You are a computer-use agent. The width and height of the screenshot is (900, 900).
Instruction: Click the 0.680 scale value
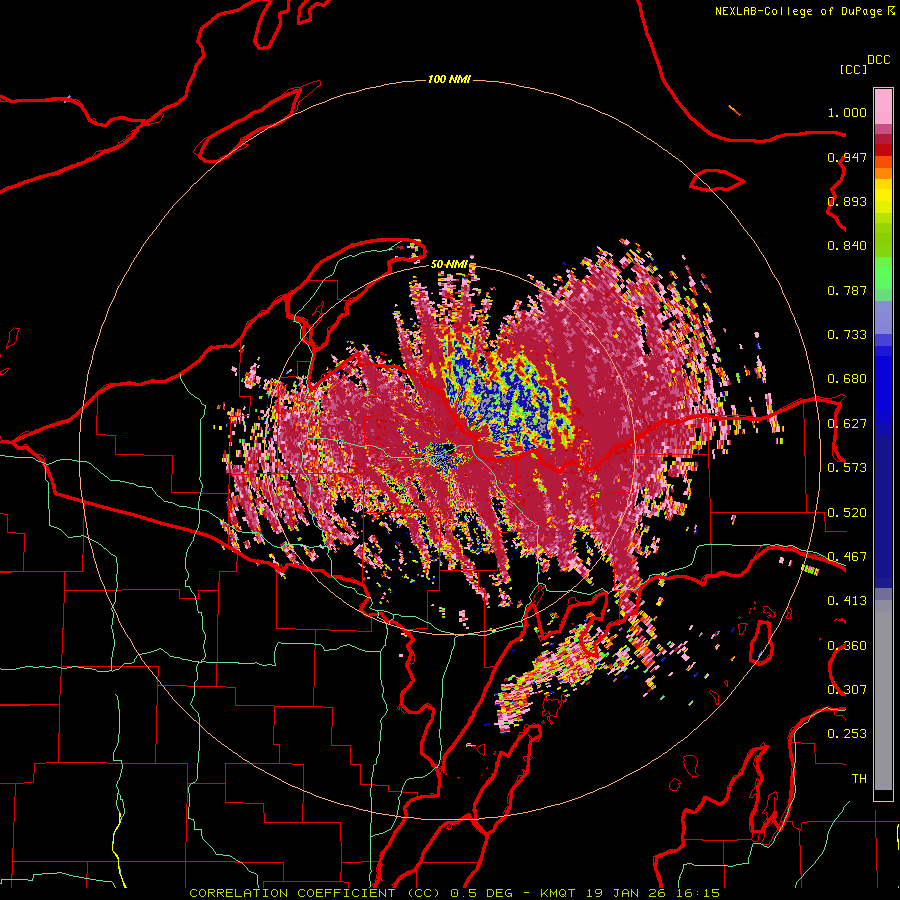point(847,379)
